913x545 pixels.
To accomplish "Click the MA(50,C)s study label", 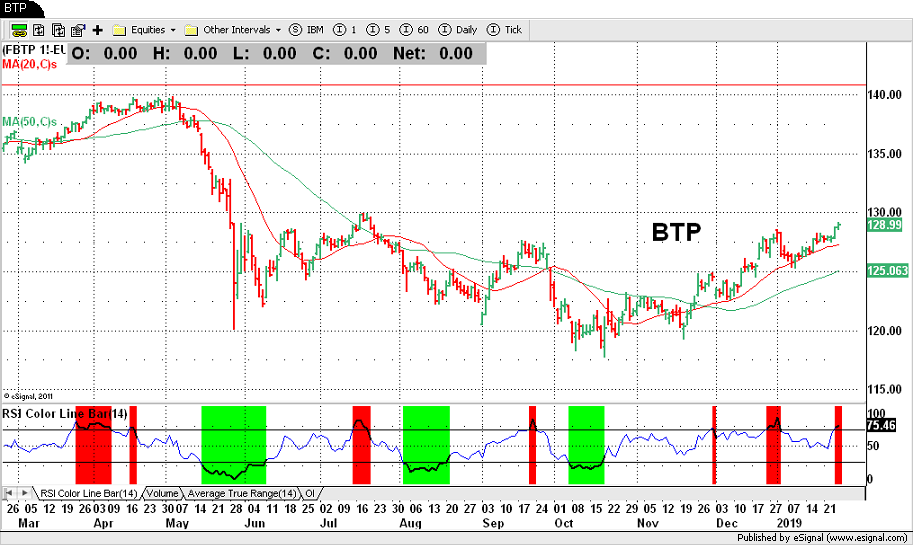I will click(x=30, y=122).
